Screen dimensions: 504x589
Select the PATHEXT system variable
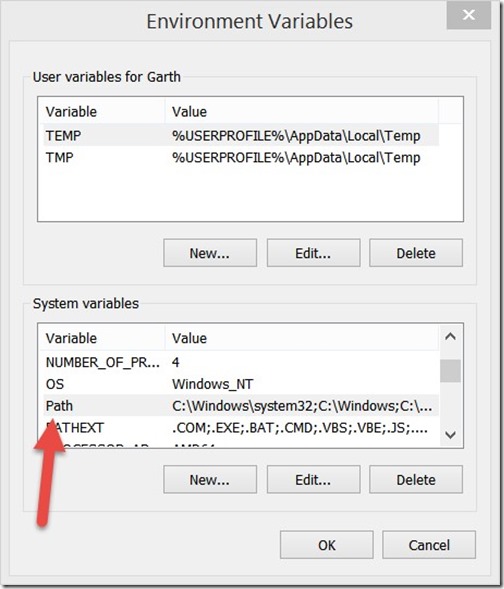point(241,427)
